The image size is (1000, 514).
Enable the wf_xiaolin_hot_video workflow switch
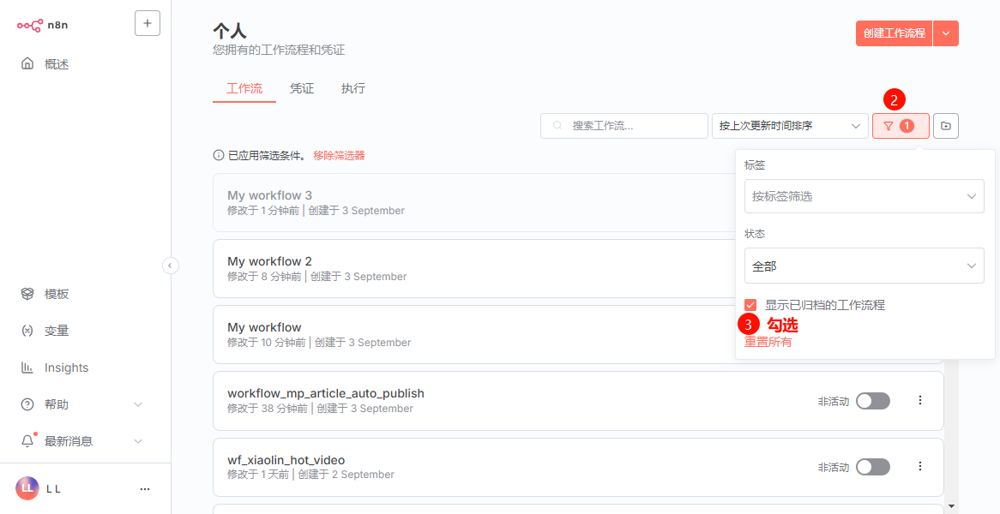point(872,467)
